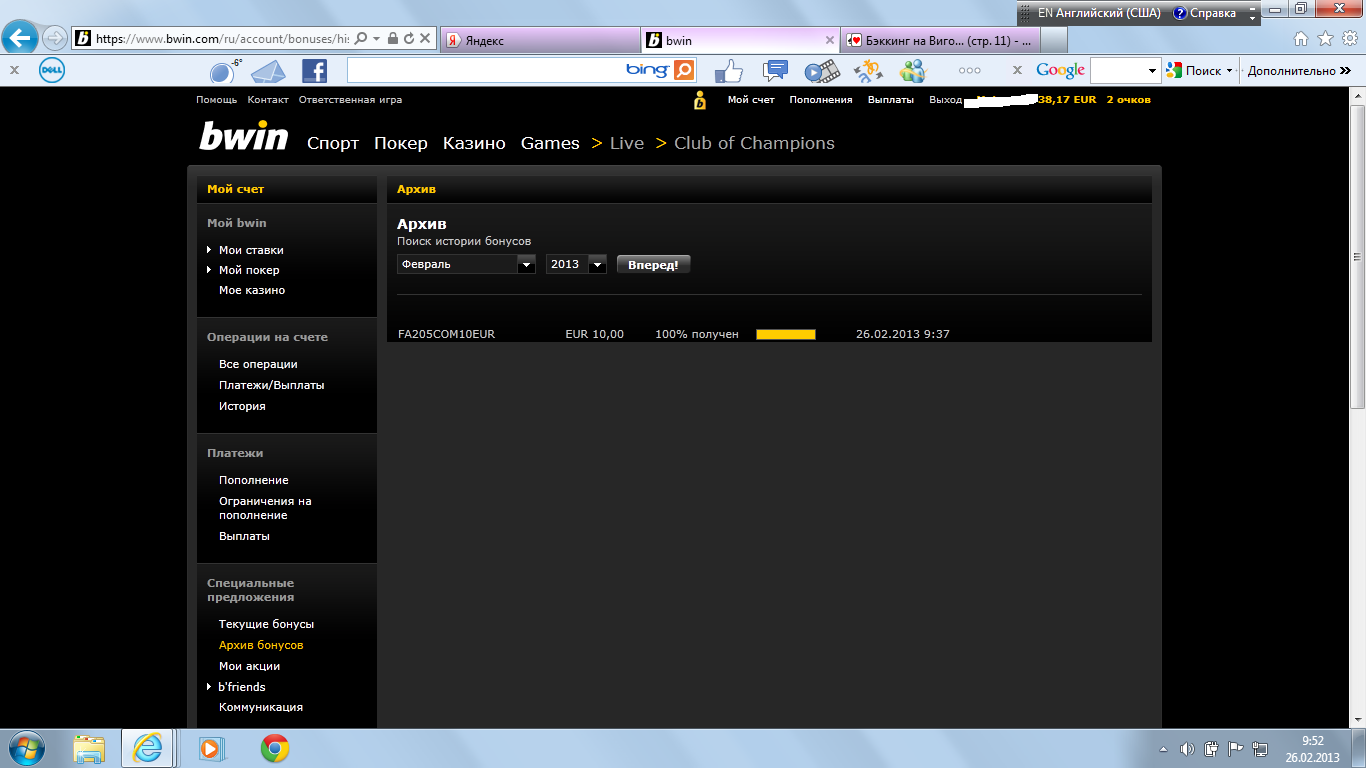Screen dimensions: 1366x768
Task: Click the Bing search input field
Action: pyautogui.click(x=485, y=70)
